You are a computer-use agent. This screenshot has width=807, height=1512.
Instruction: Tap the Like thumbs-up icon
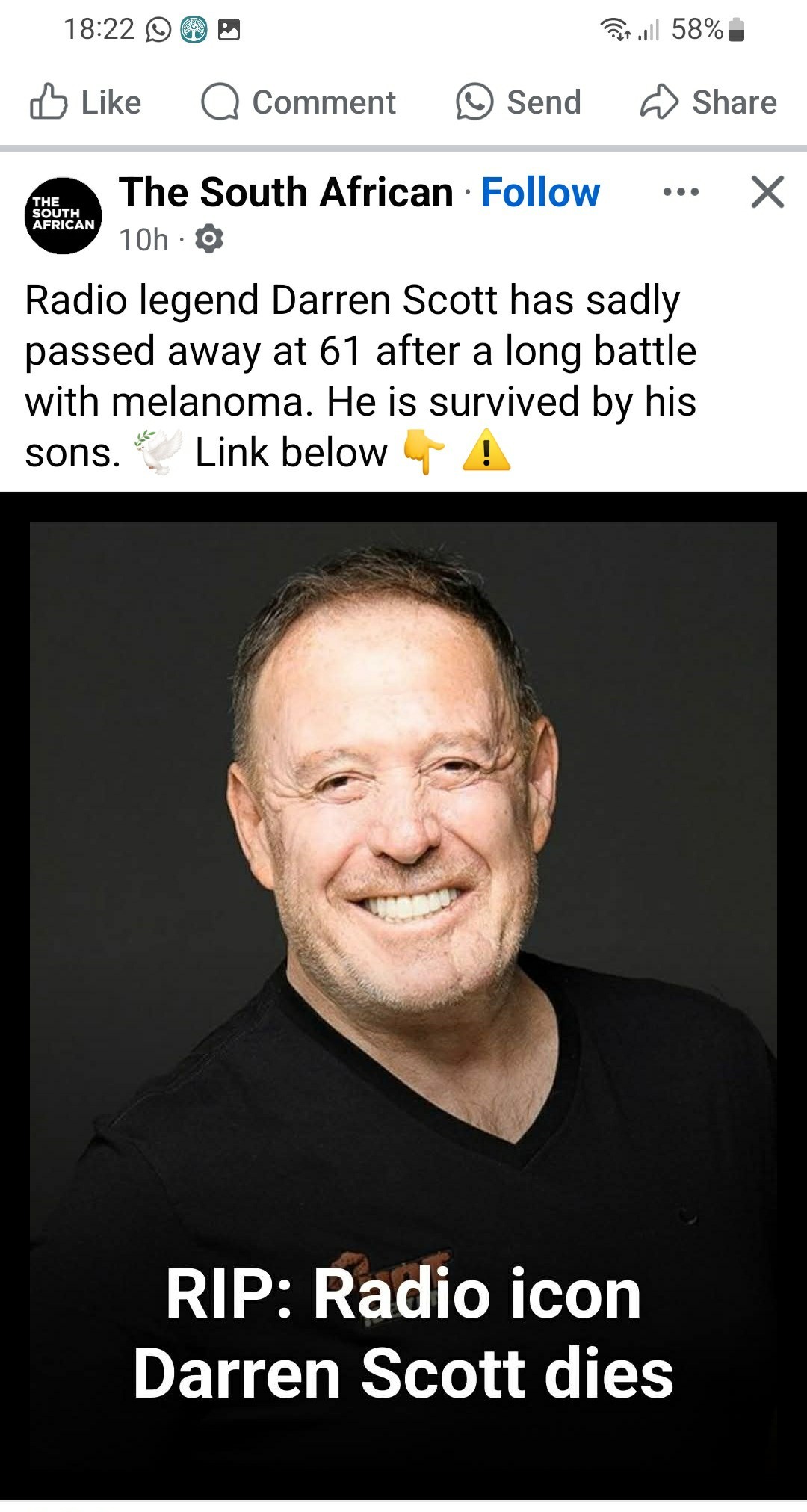pyautogui.click(x=49, y=102)
